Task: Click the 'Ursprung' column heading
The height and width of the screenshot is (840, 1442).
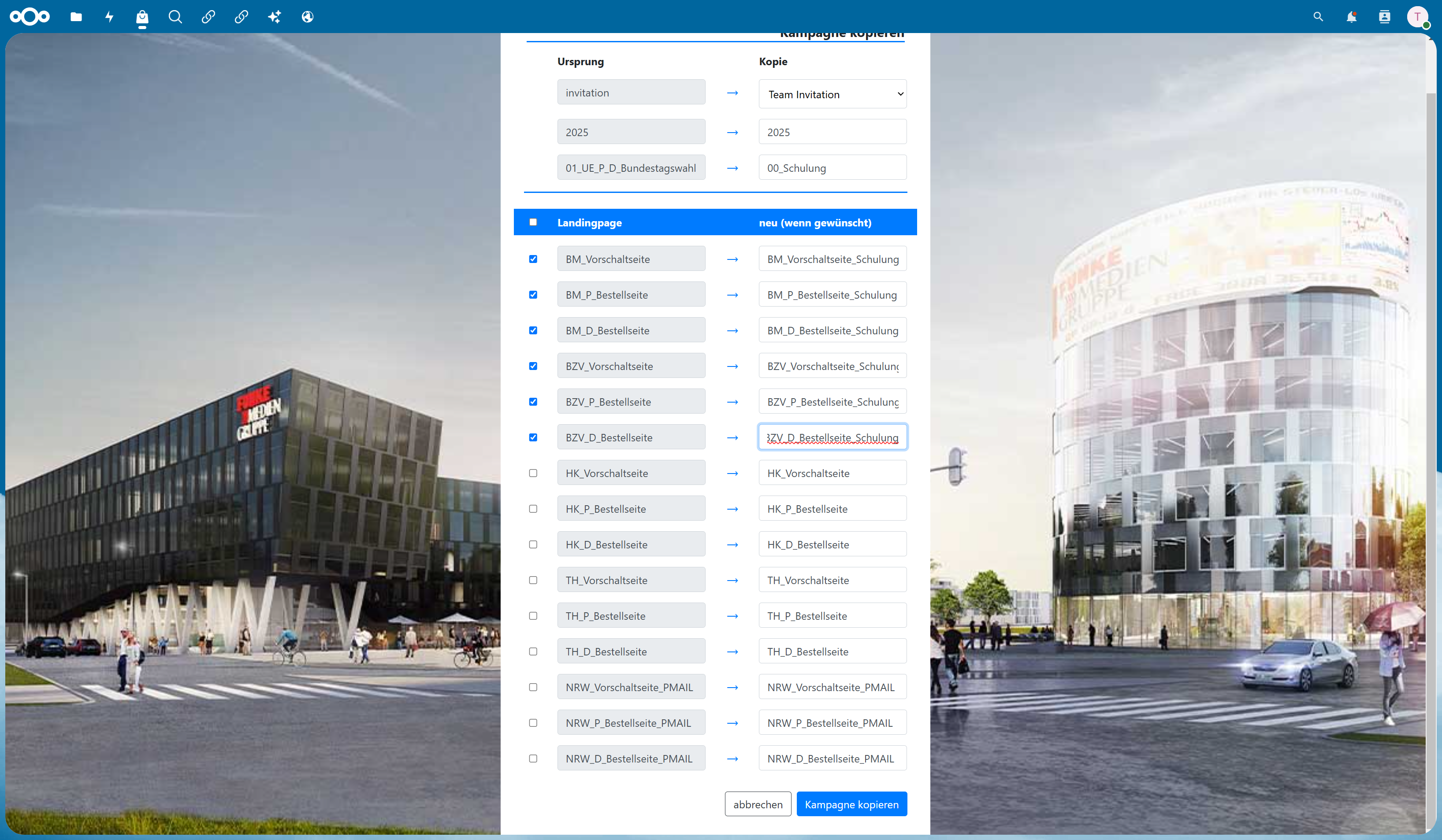Action: pyautogui.click(x=580, y=61)
